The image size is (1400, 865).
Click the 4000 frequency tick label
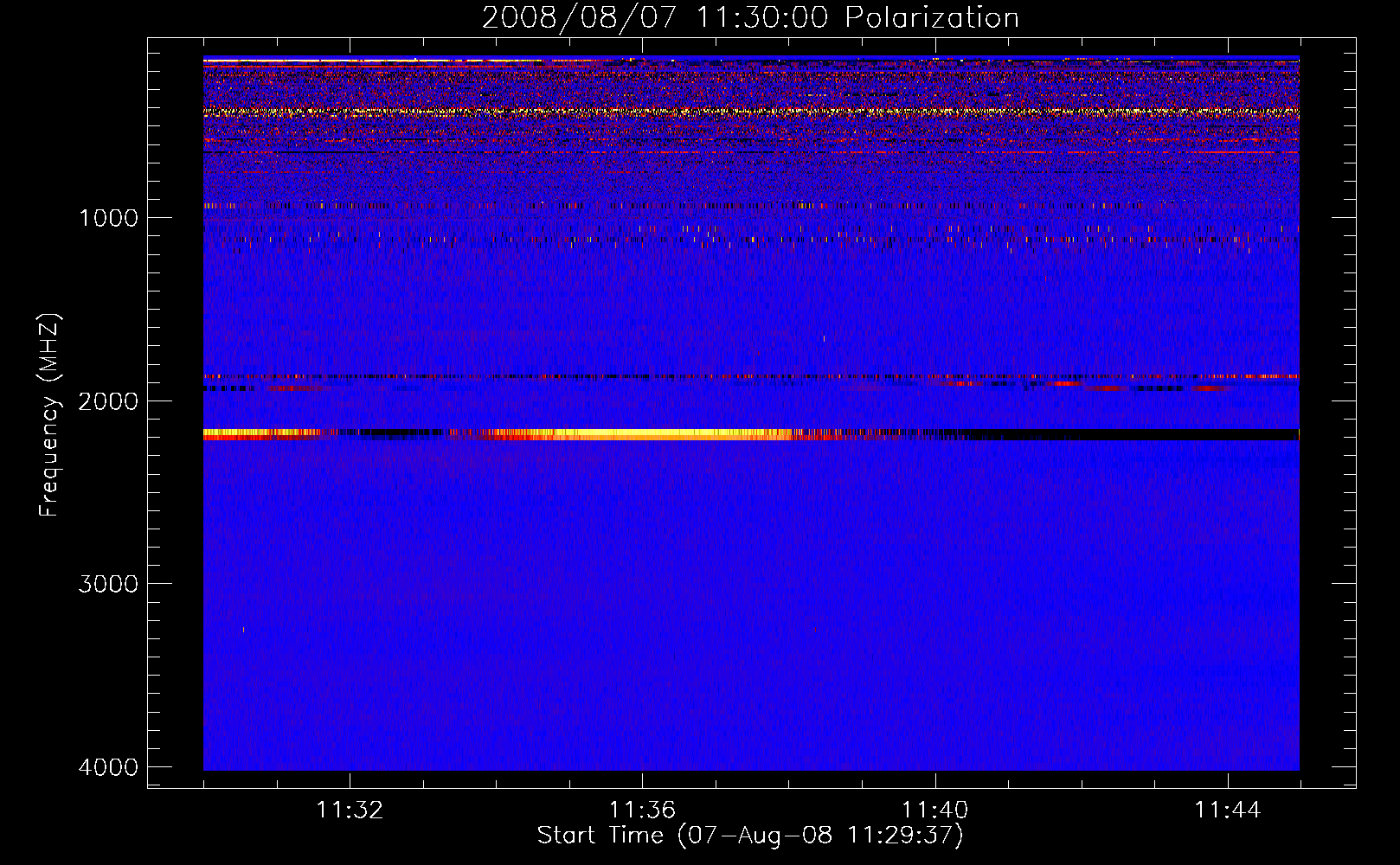109,767
